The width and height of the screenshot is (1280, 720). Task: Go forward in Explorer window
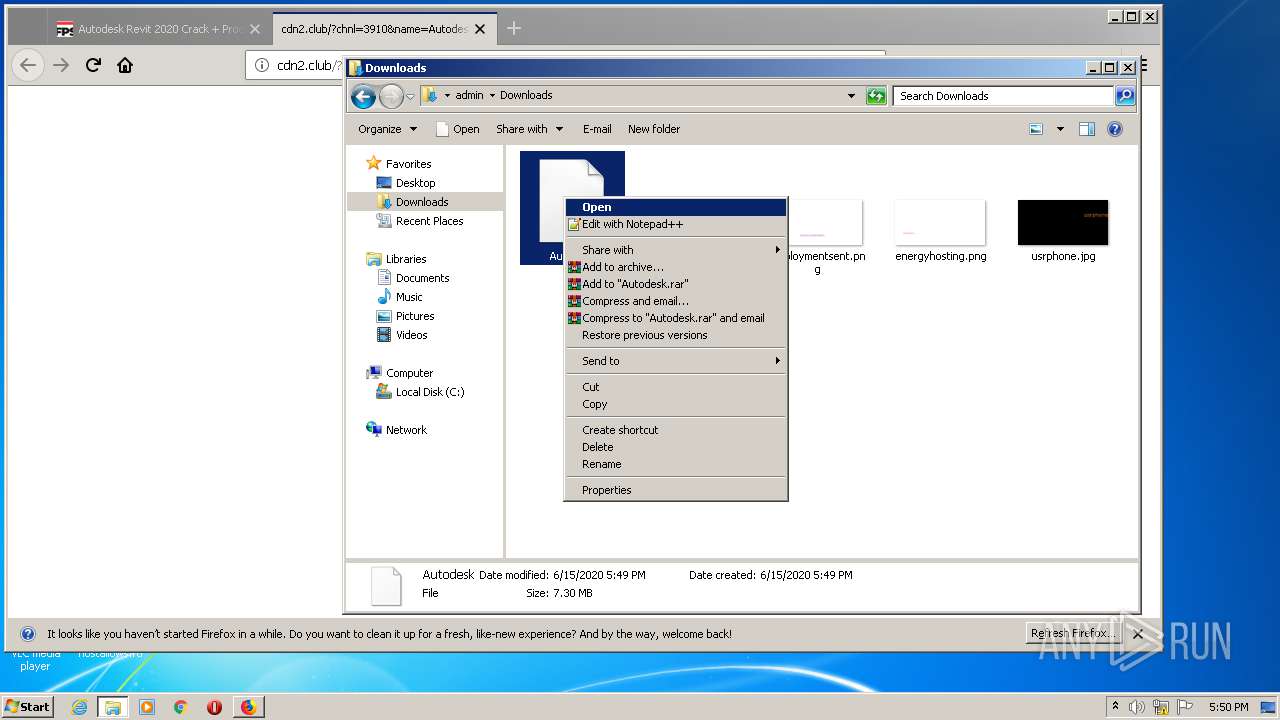(391, 96)
